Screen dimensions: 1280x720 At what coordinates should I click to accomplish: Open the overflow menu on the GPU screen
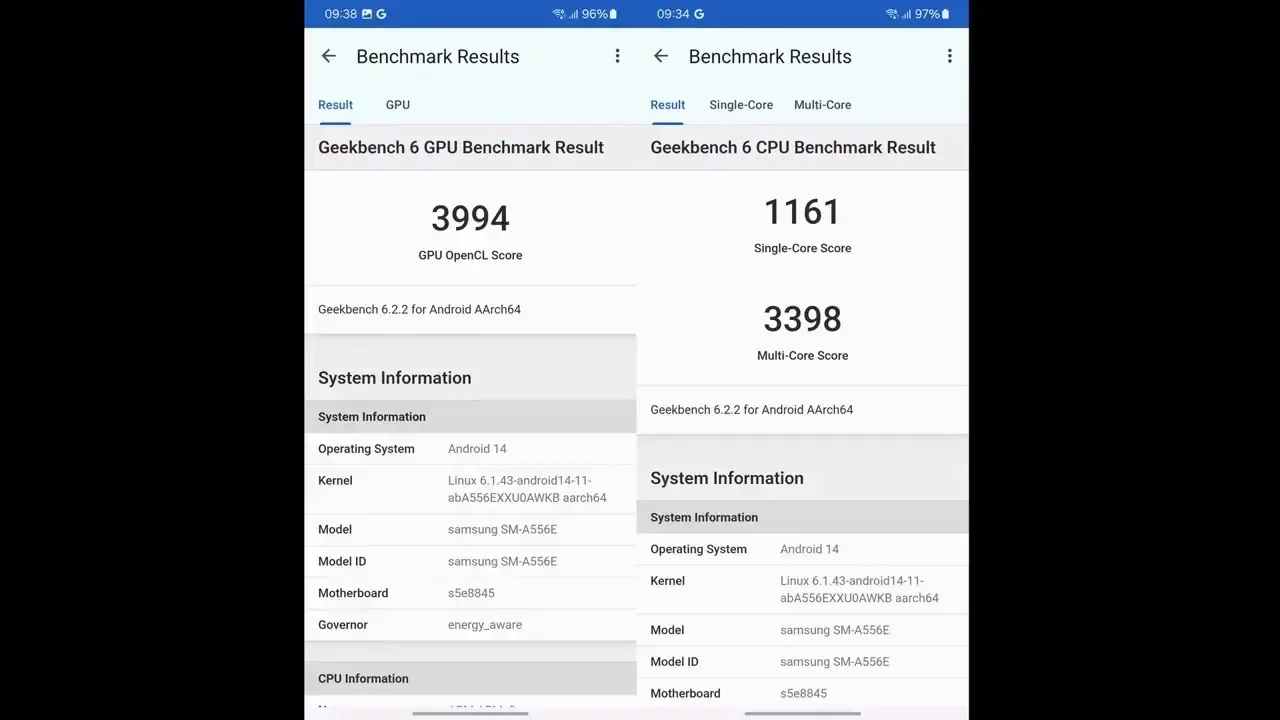pyautogui.click(x=617, y=56)
